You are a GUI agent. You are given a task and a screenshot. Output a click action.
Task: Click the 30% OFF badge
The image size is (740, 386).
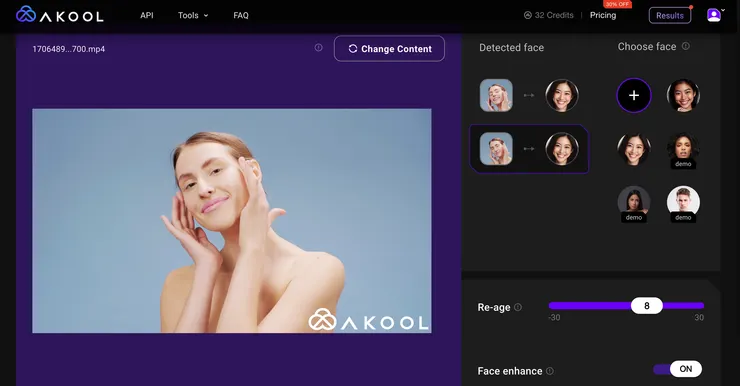pos(617,4)
